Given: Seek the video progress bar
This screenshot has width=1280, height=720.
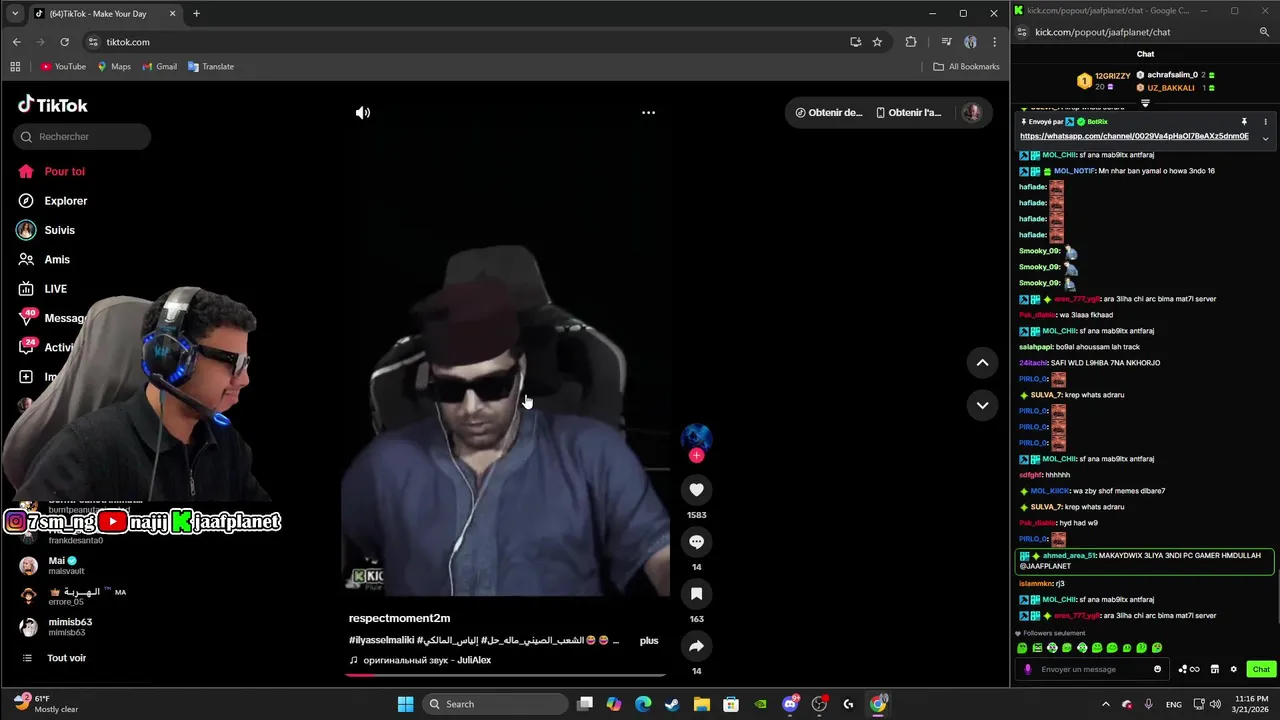Looking at the screenshot, I should tap(507, 675).
